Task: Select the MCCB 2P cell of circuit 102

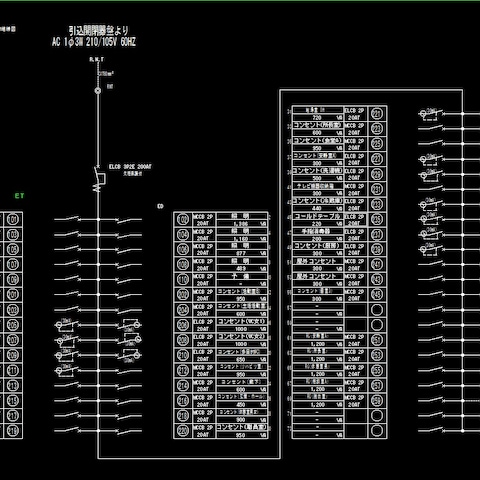Action: [203, 216]
